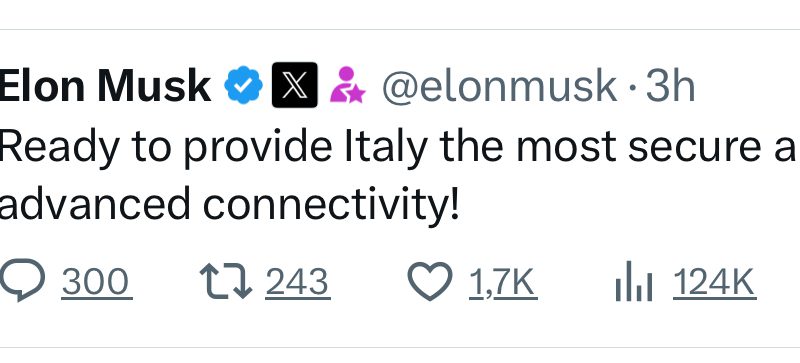
Task: View the 243 reposts count
Action: 296,282
